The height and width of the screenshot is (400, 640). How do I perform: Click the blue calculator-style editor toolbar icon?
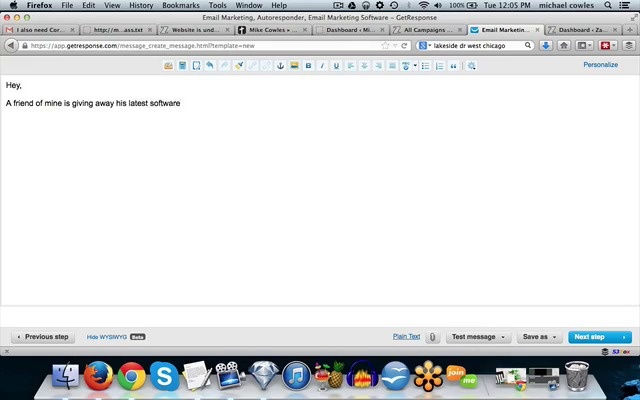click(x=182, y=66)
